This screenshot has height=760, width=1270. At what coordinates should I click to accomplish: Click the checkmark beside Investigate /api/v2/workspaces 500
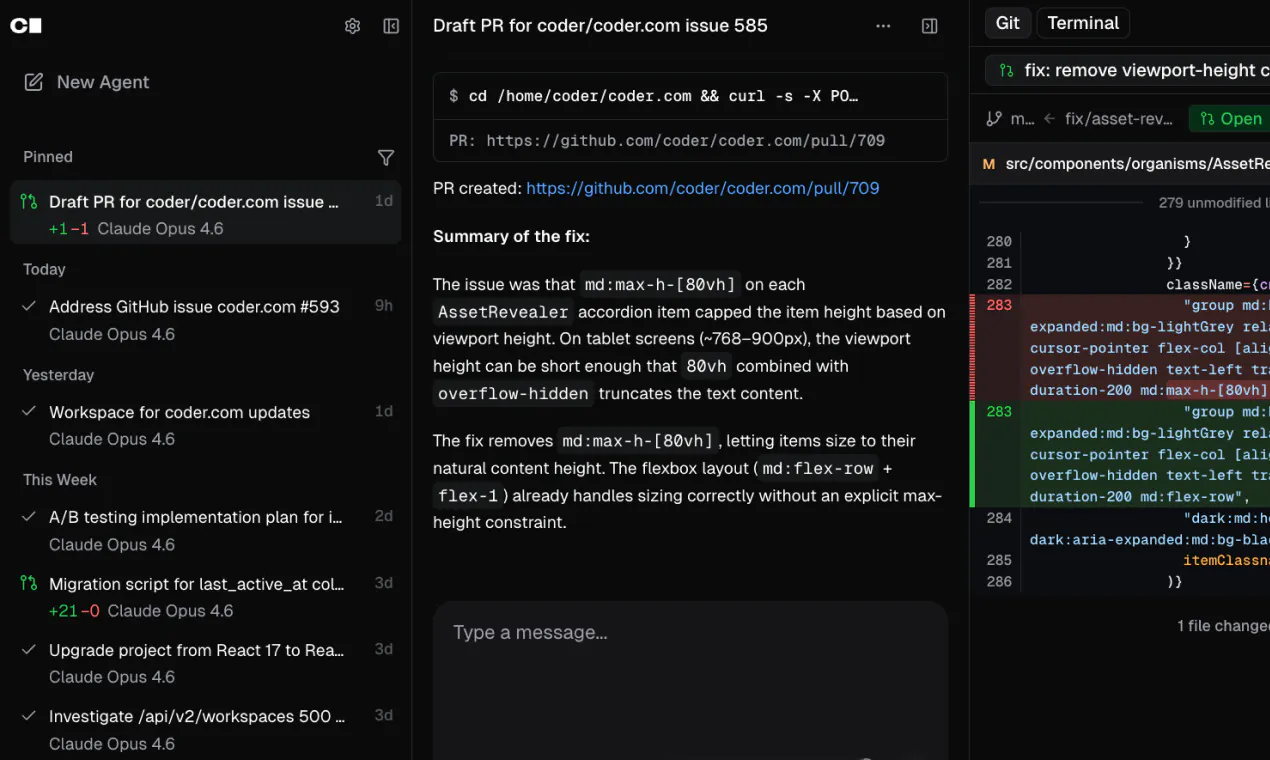[x=29, y=715]
